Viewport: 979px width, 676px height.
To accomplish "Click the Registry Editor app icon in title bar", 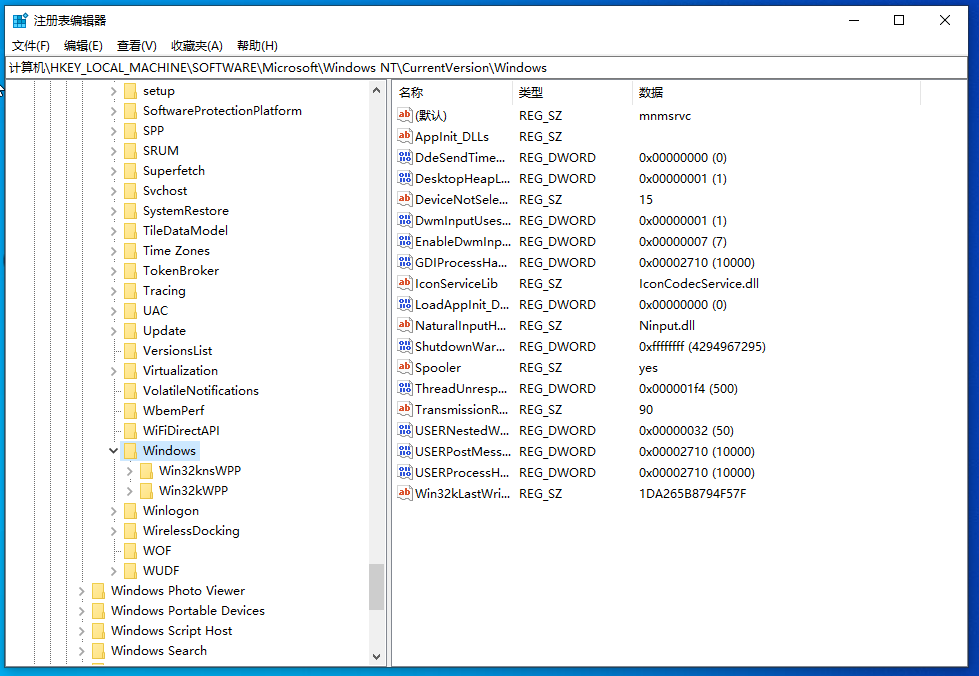I will (20, 21).
